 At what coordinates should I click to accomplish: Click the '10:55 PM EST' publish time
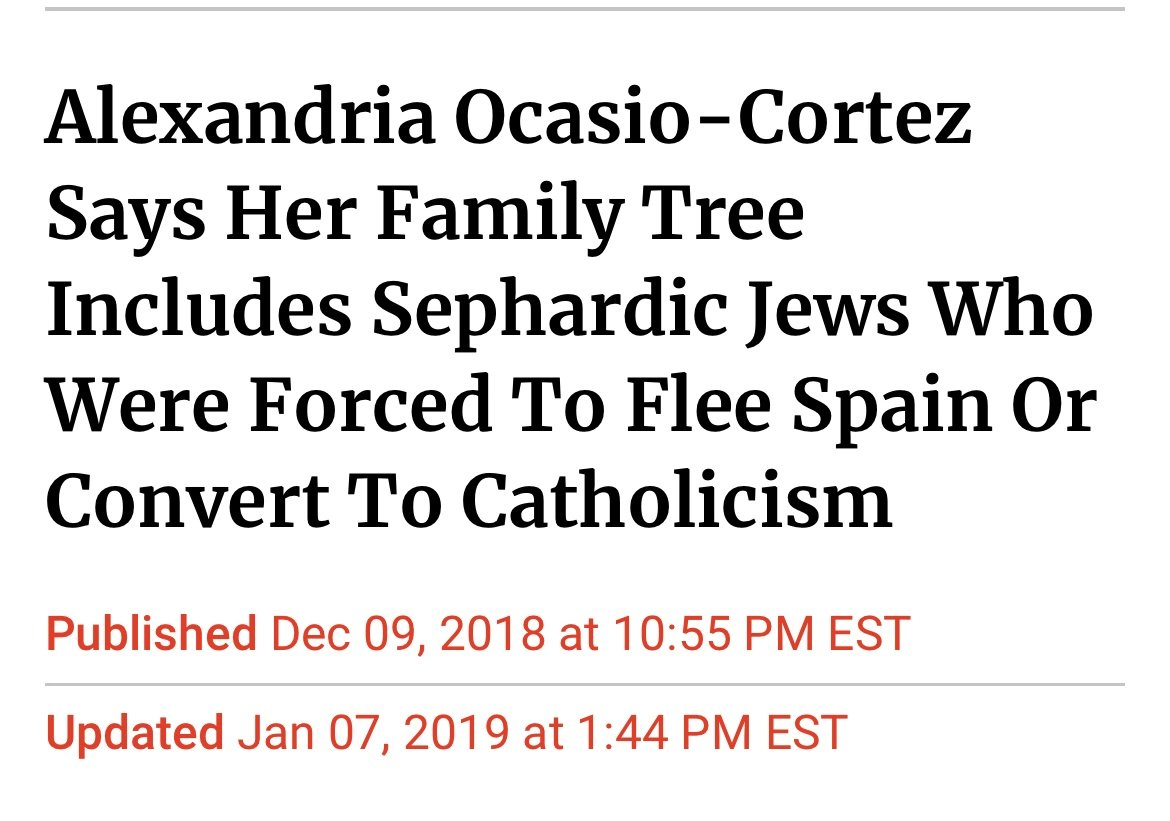pyautogui.click(x=762, y=634)
